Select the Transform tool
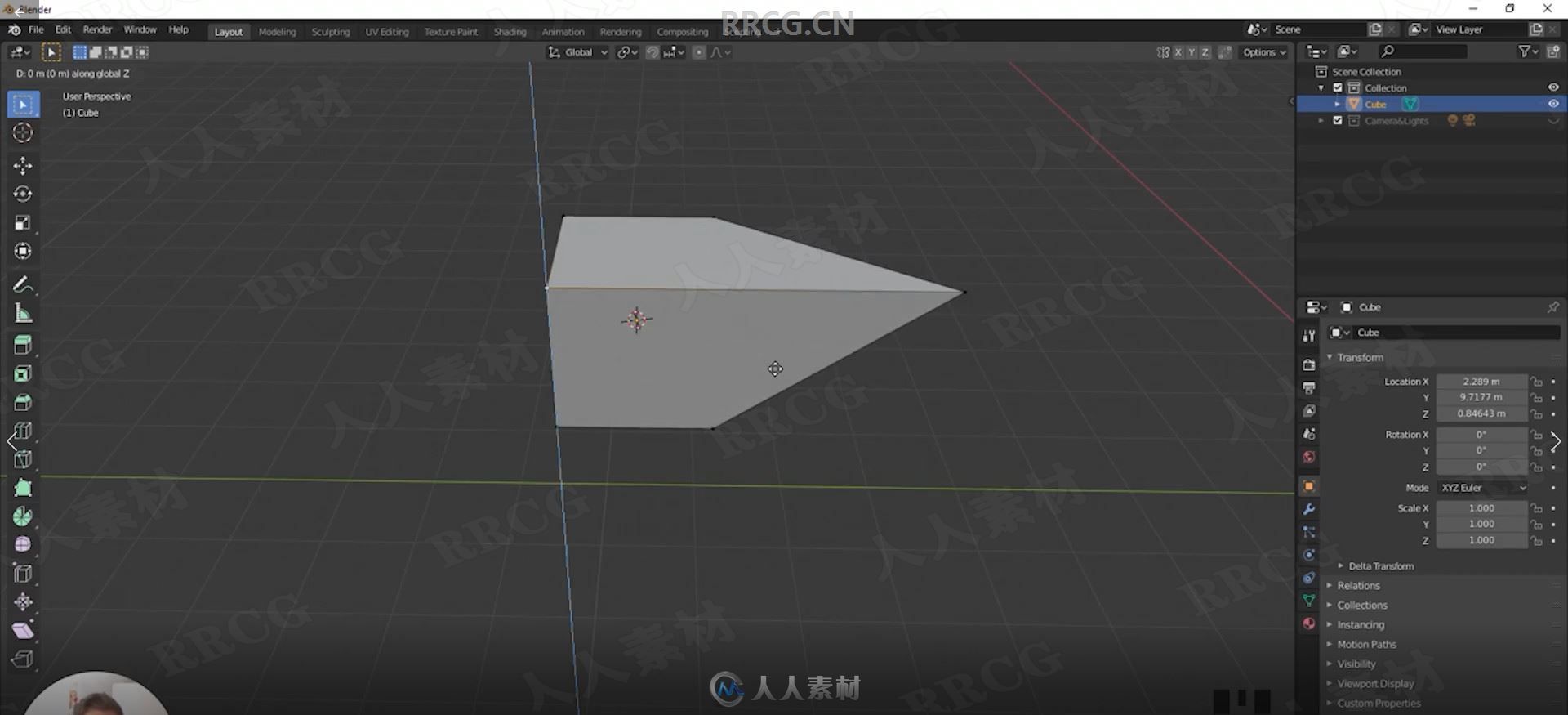Viewport: 1568px width, 715px height. 23,252
